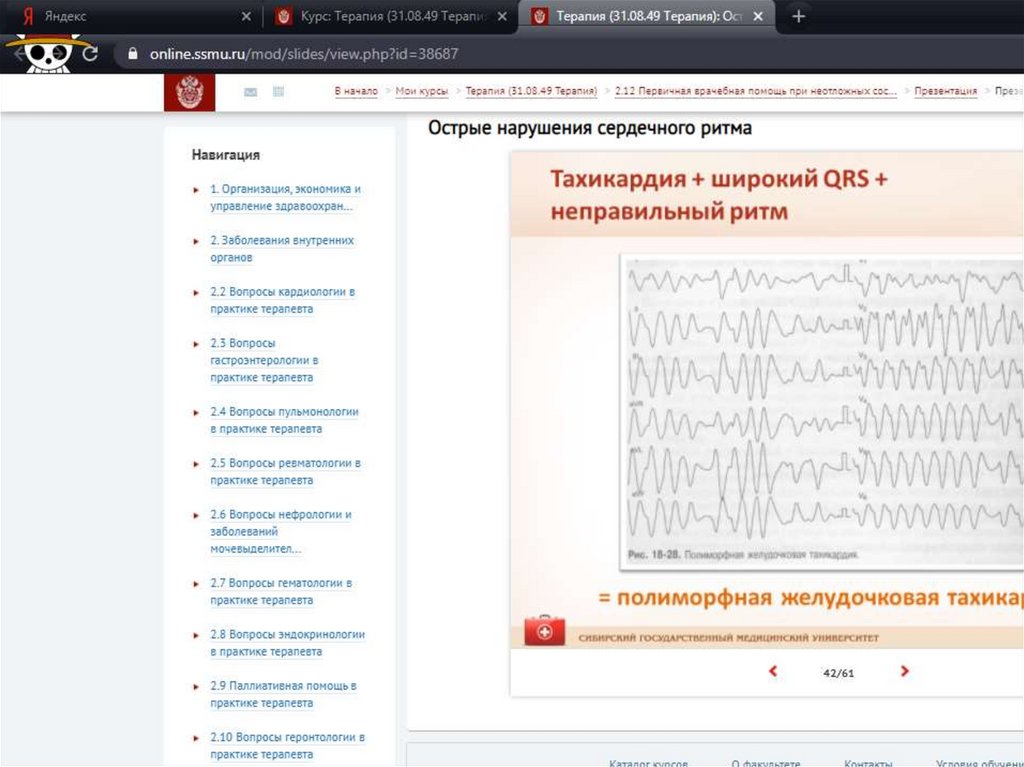The width and height of the screenshot is (1024, 767).
Task: Click the Навигация panel heading
Action: [x=226, y=155]
